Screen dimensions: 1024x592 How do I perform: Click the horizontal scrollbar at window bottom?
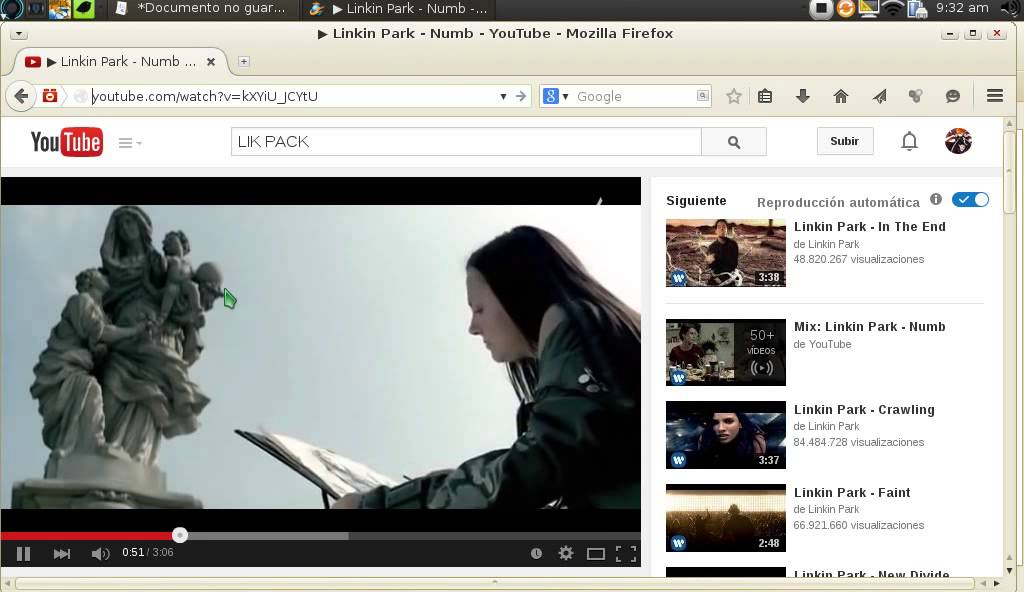pyautogui.click(x=496, y=583)
